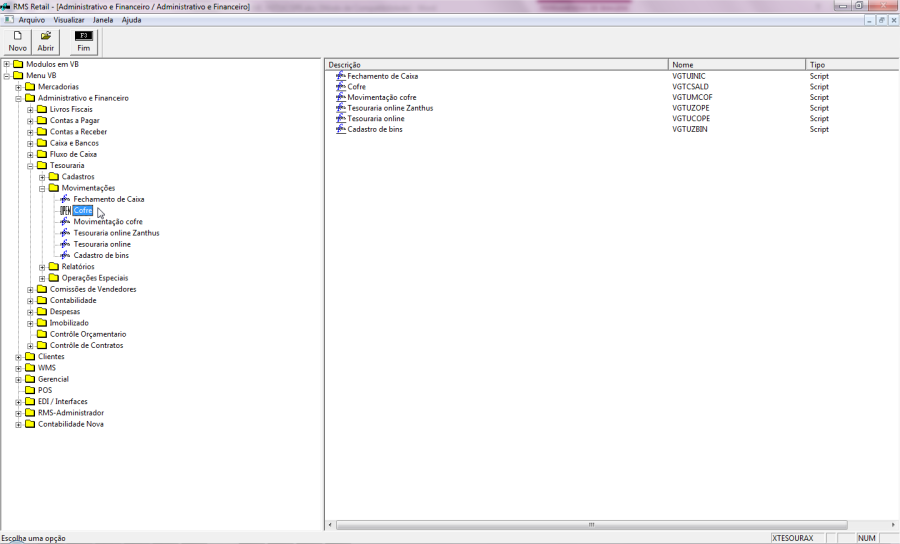Open the Ajuda menu
The width and height of the screenshot is (900, 544).
[131, 20]
